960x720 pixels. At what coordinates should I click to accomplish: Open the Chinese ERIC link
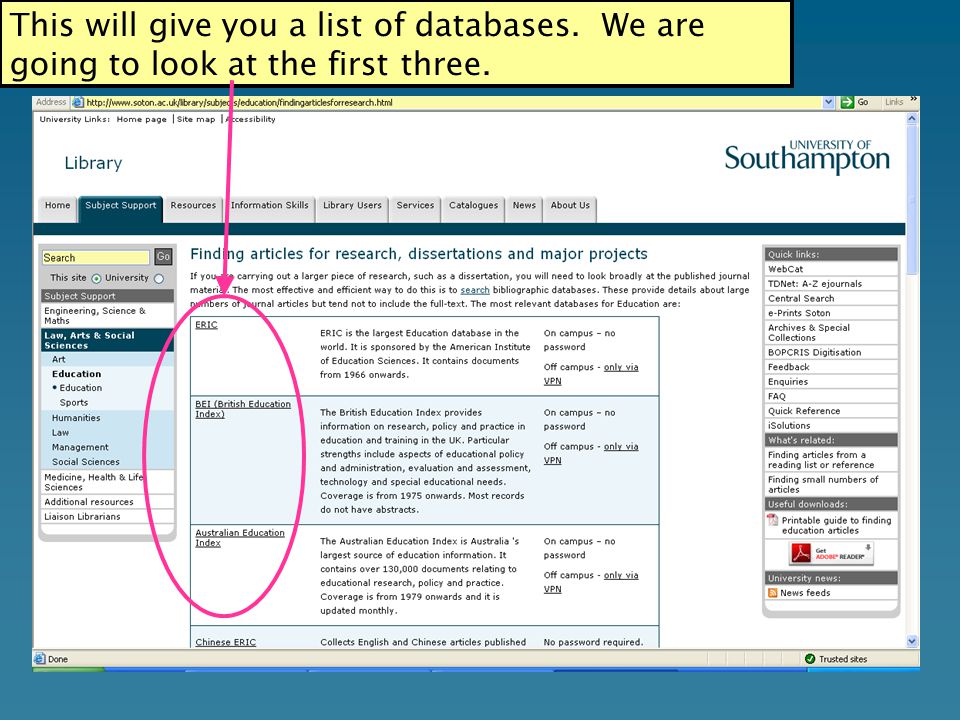(225, 642)
